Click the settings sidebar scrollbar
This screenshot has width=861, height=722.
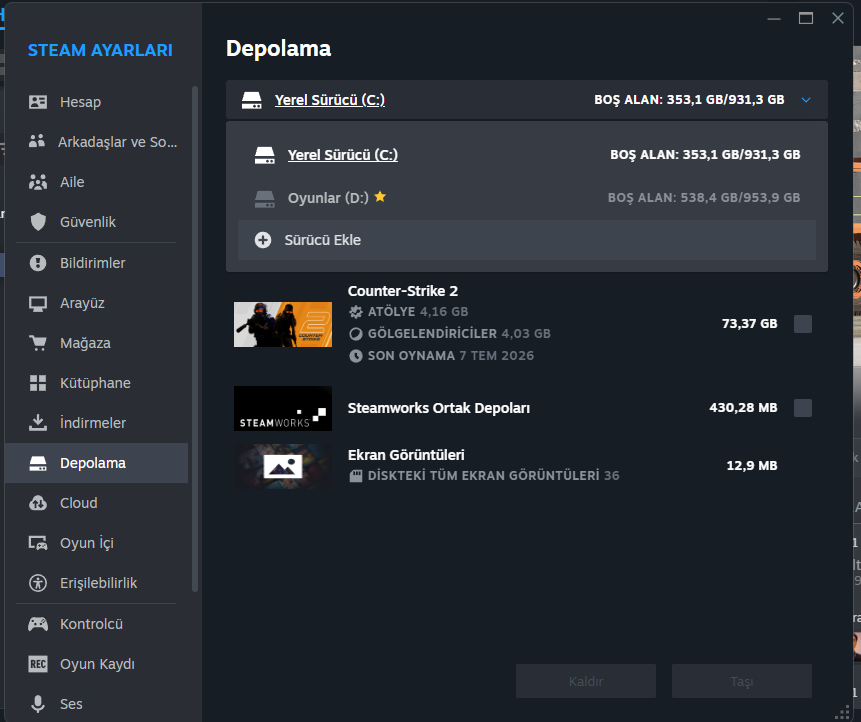[x=194, y=339]
